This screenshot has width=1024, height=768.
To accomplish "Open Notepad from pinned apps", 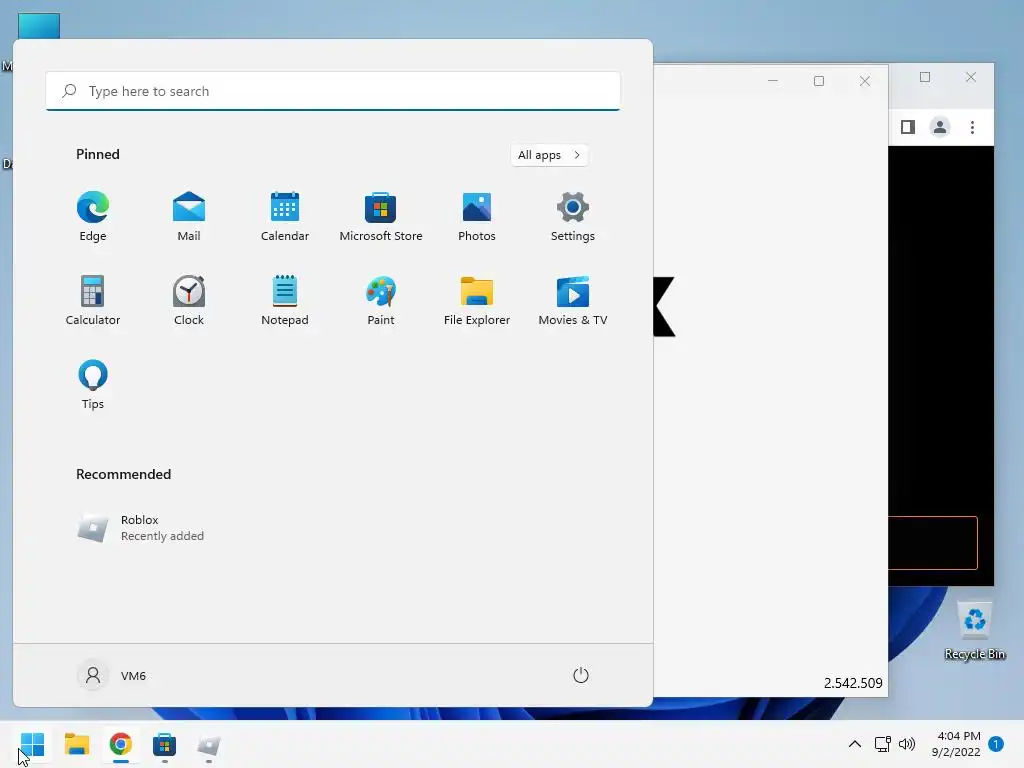I will [285, 300].
